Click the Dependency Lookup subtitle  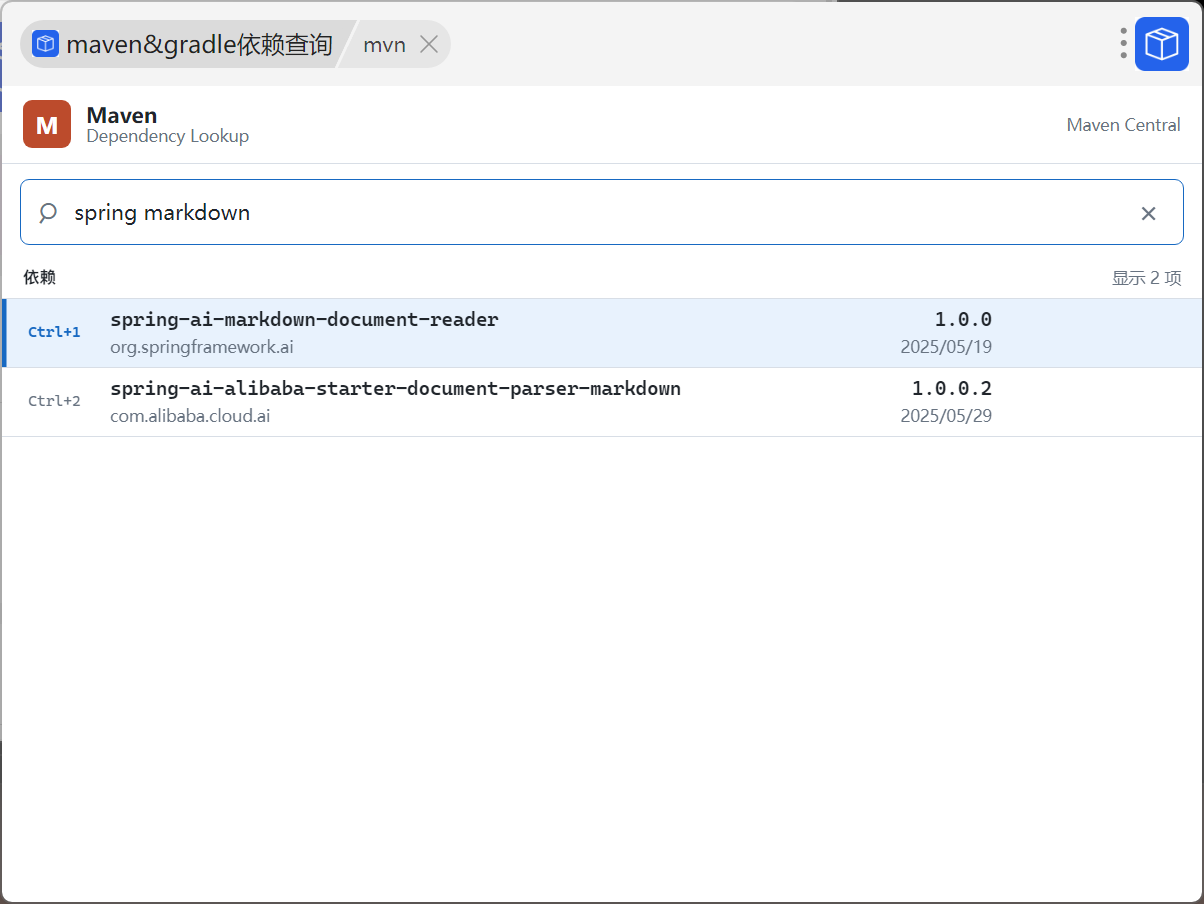point(168,136)
